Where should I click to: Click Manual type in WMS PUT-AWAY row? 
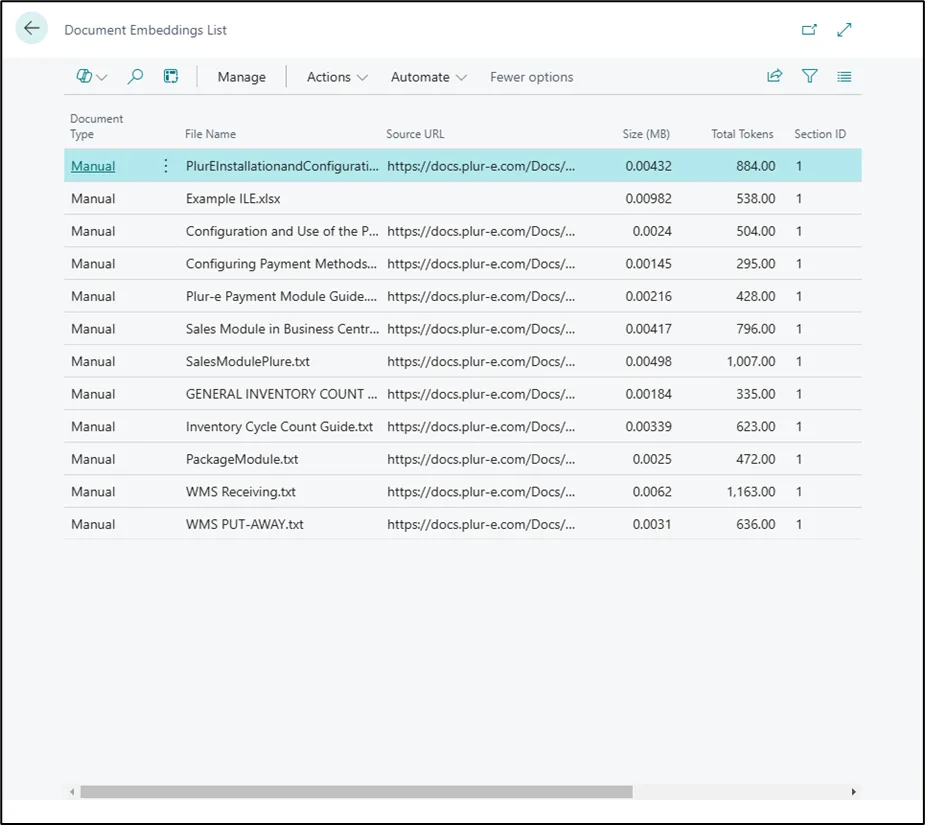pos(93,524)
